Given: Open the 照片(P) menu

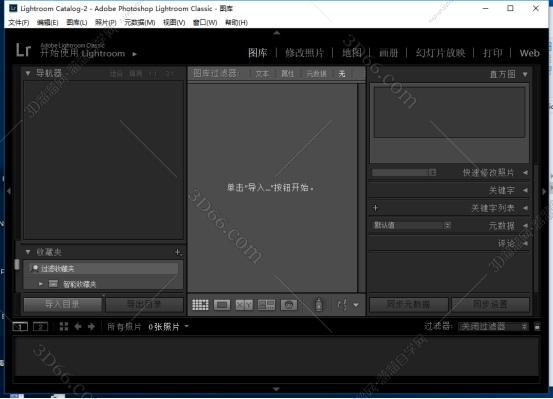Looking at the screenshot, I should pyautogui.click(x=106, y=23).
